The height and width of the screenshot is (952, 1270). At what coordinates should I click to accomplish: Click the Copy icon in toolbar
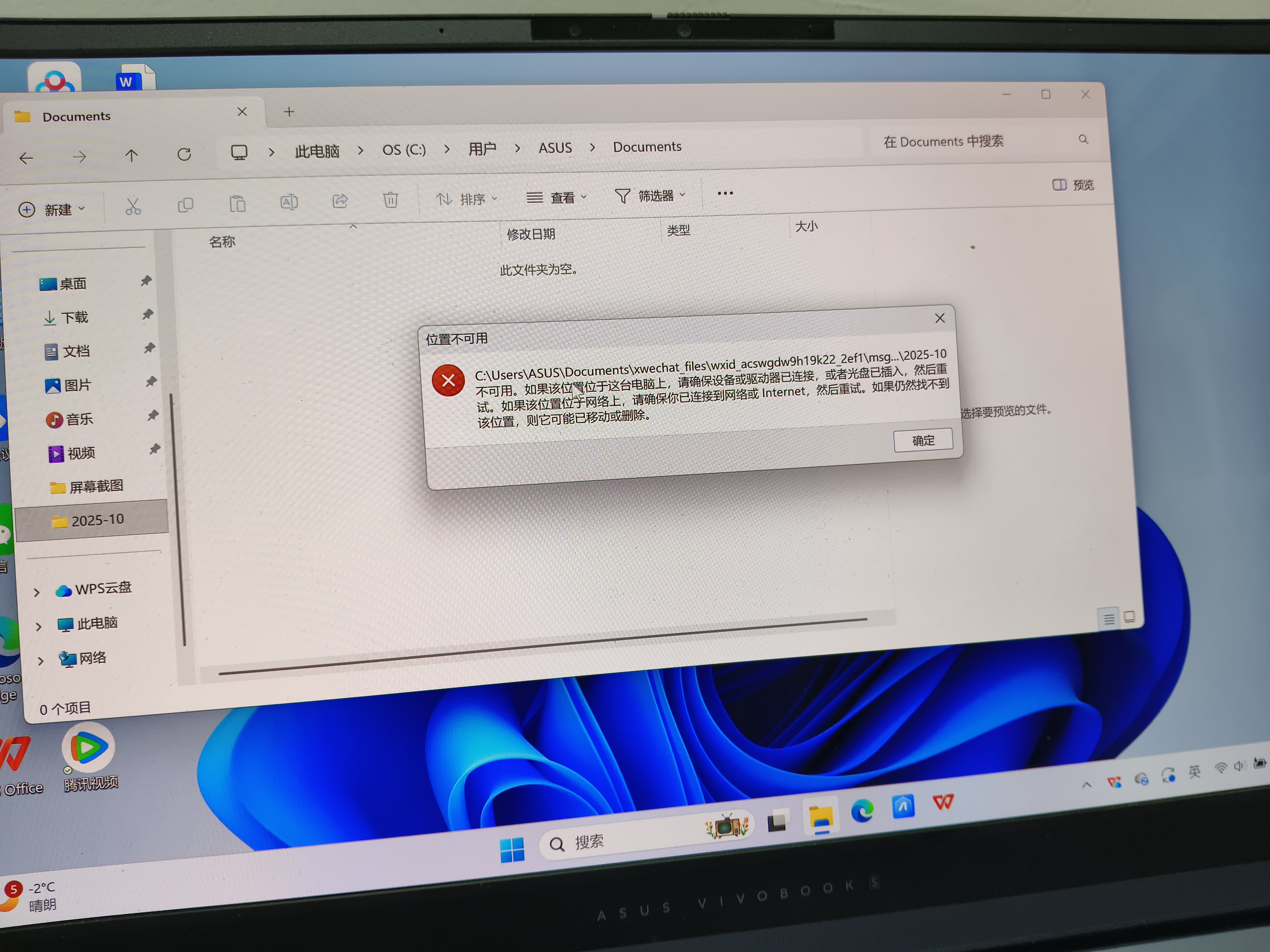[185, 205]
